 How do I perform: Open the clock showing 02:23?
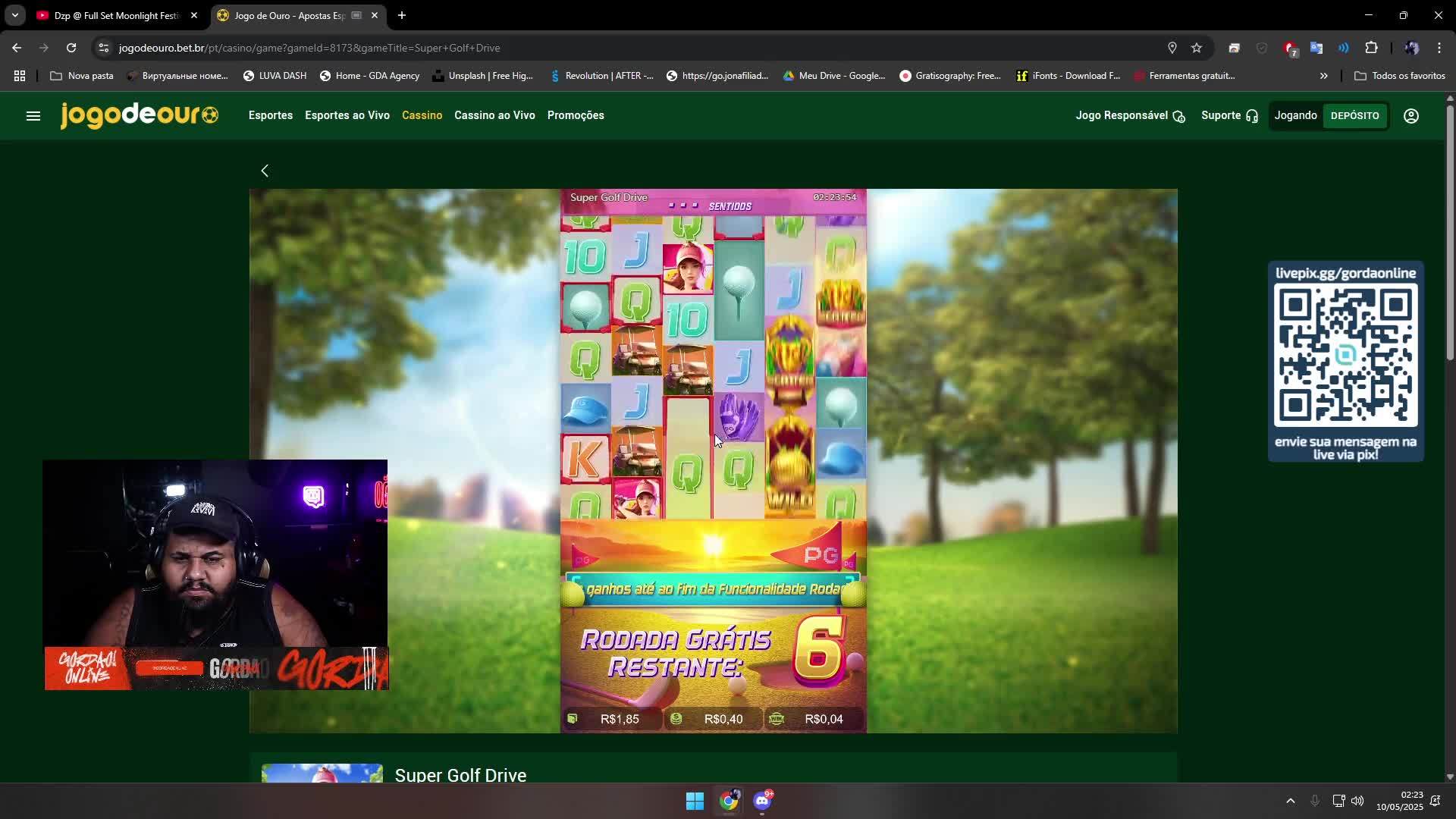click(1400, 801)
